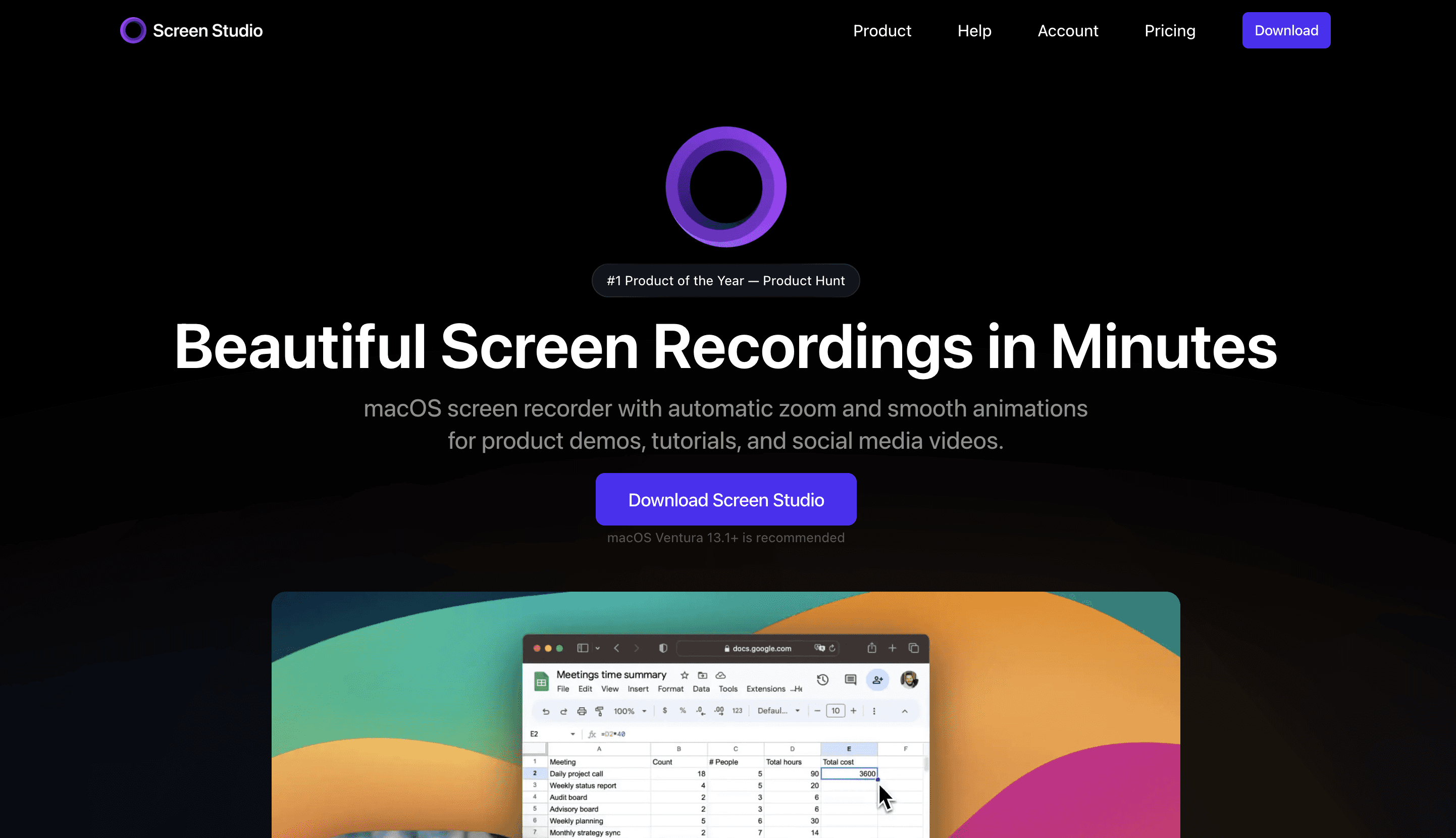Collapse the Sheets toolbar with the up chevron
Viewport: 1456px width, 838px height.
(x=905, y=711)
